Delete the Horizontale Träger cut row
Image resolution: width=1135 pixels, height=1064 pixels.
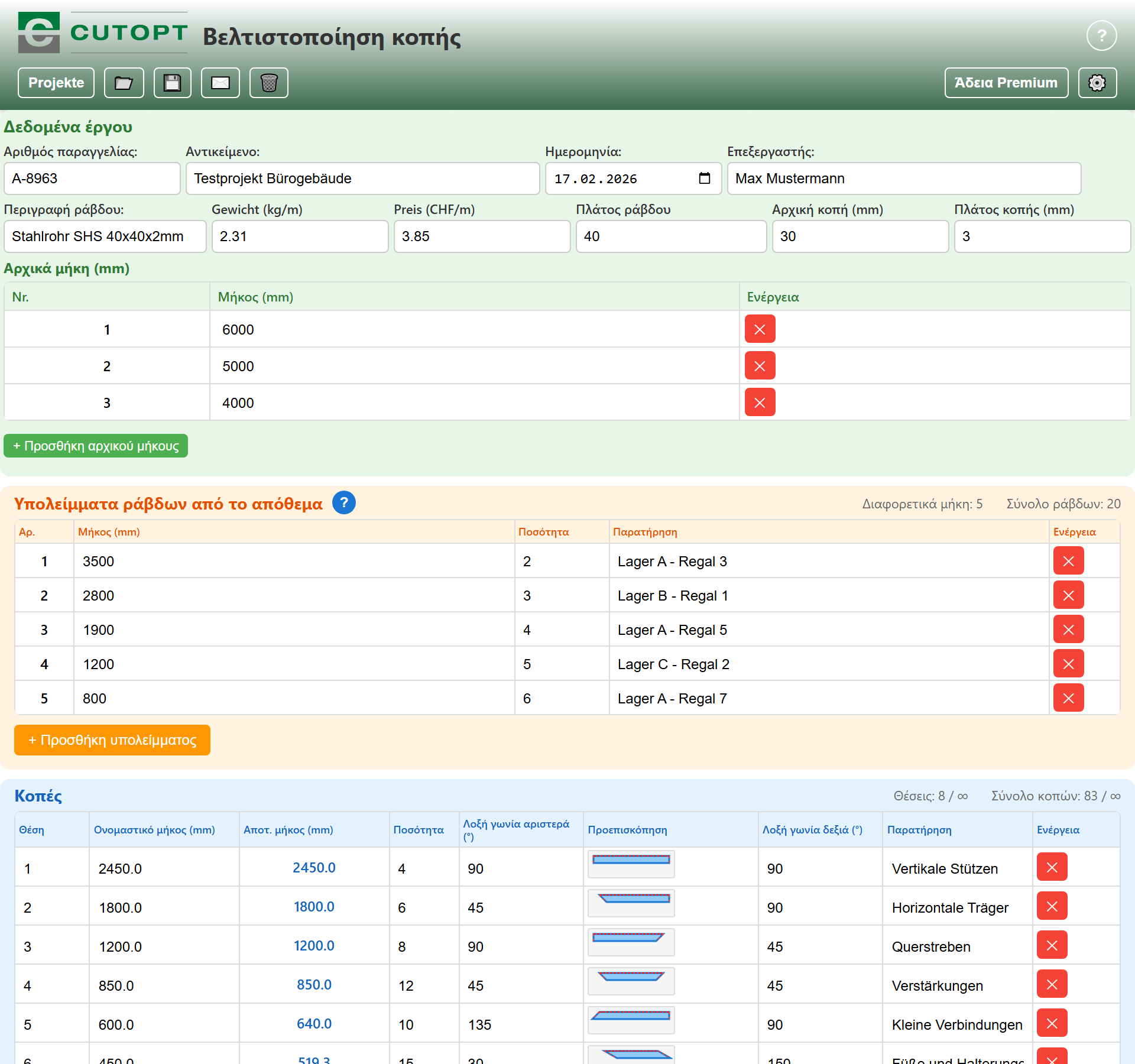click(x=1052, y=906)
